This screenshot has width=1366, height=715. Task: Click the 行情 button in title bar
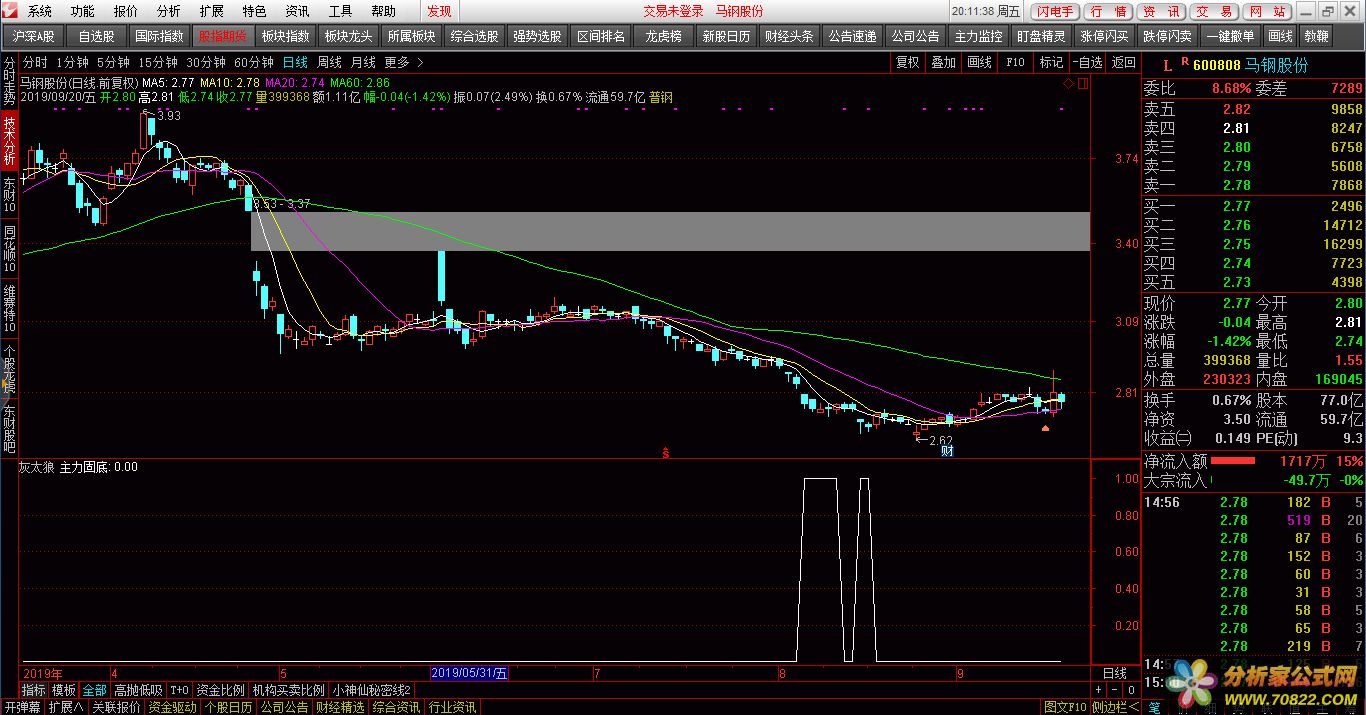(x=1108, y=12)
